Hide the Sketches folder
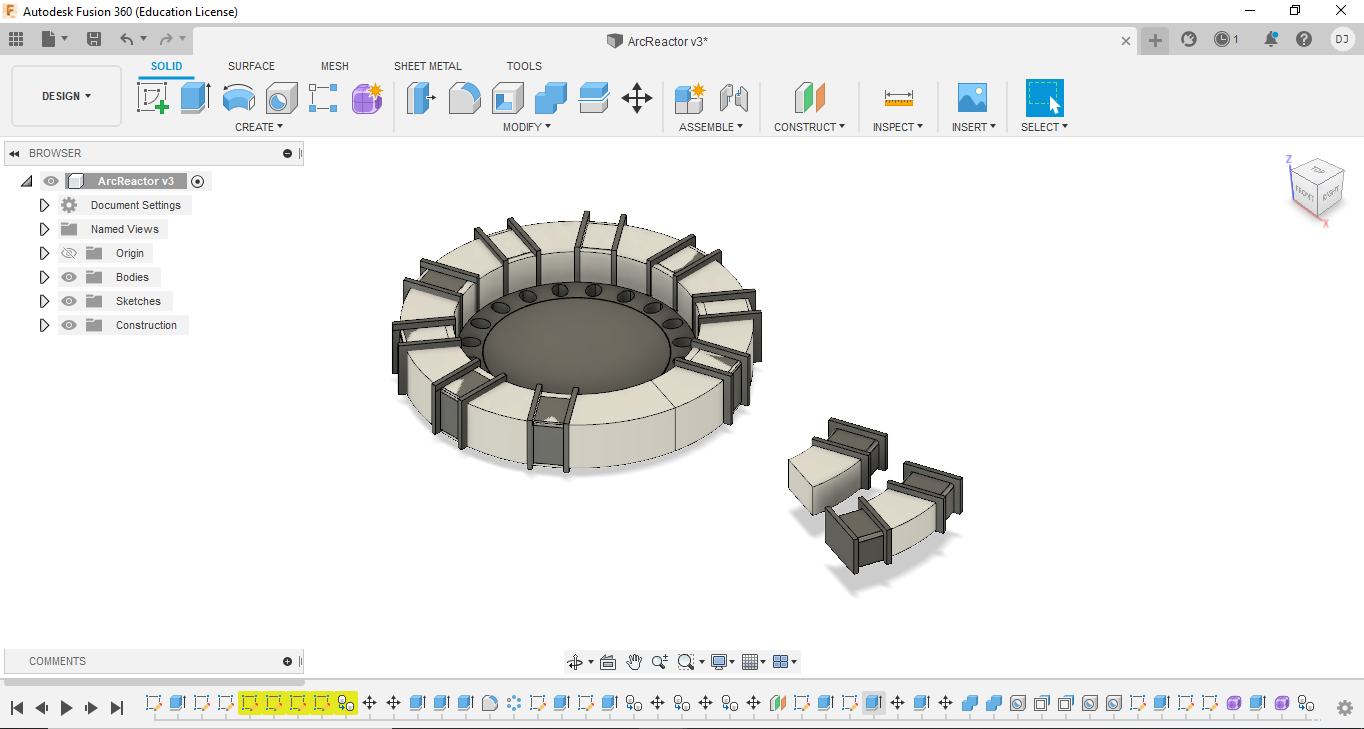Screen dimensions: 1364x729 point(69,301)
